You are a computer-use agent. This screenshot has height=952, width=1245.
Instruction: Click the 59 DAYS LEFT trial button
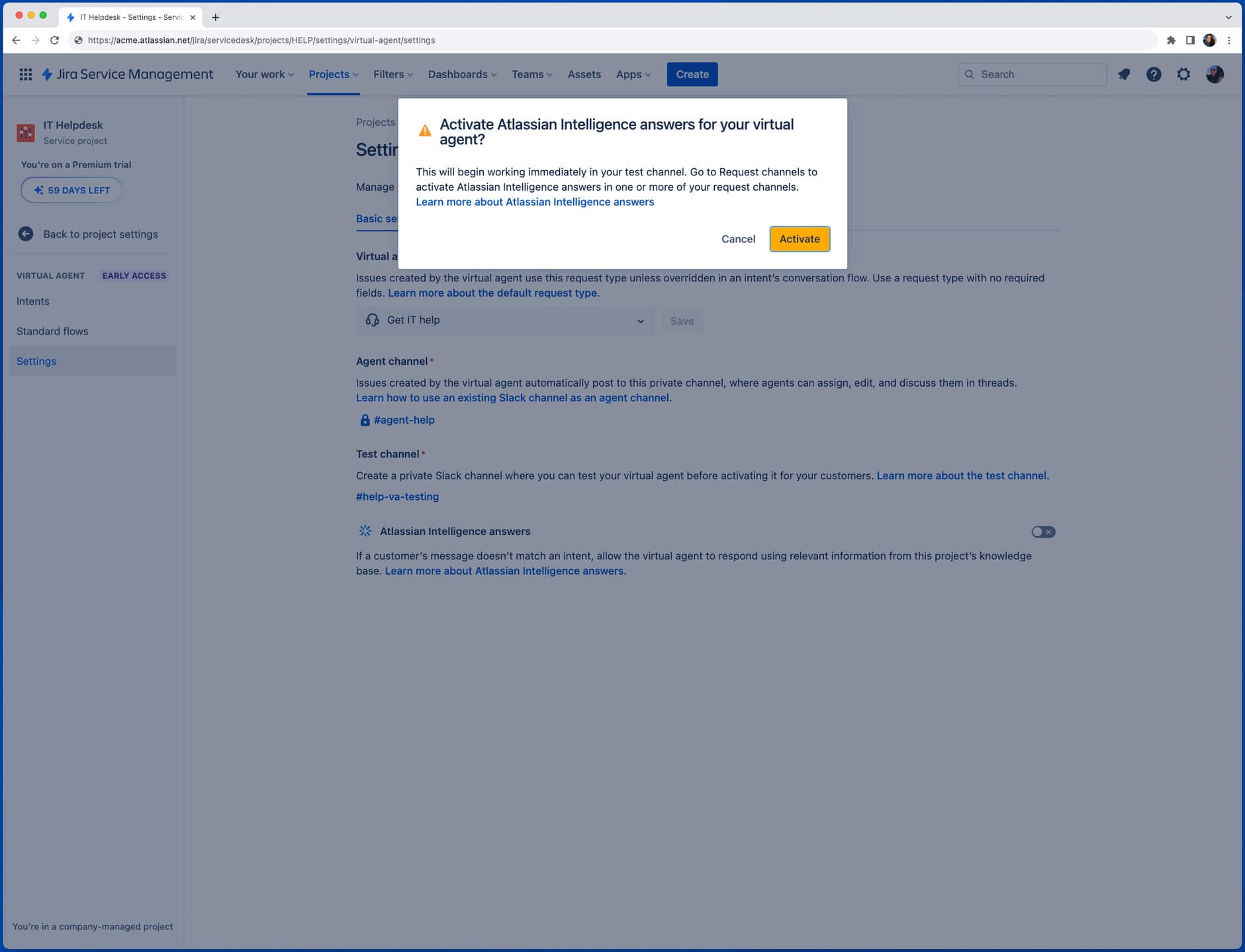71,190
